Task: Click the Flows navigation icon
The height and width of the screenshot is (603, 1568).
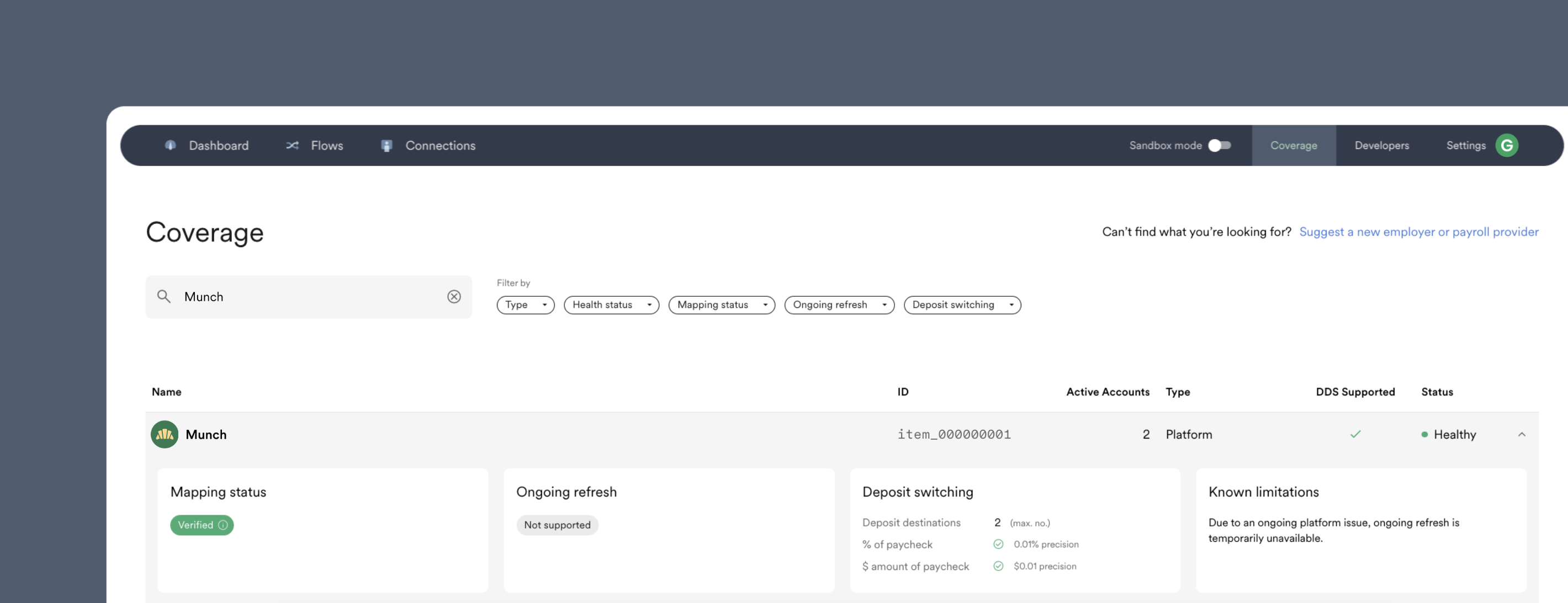Action: pyautogui.click(x=292, y=145)
